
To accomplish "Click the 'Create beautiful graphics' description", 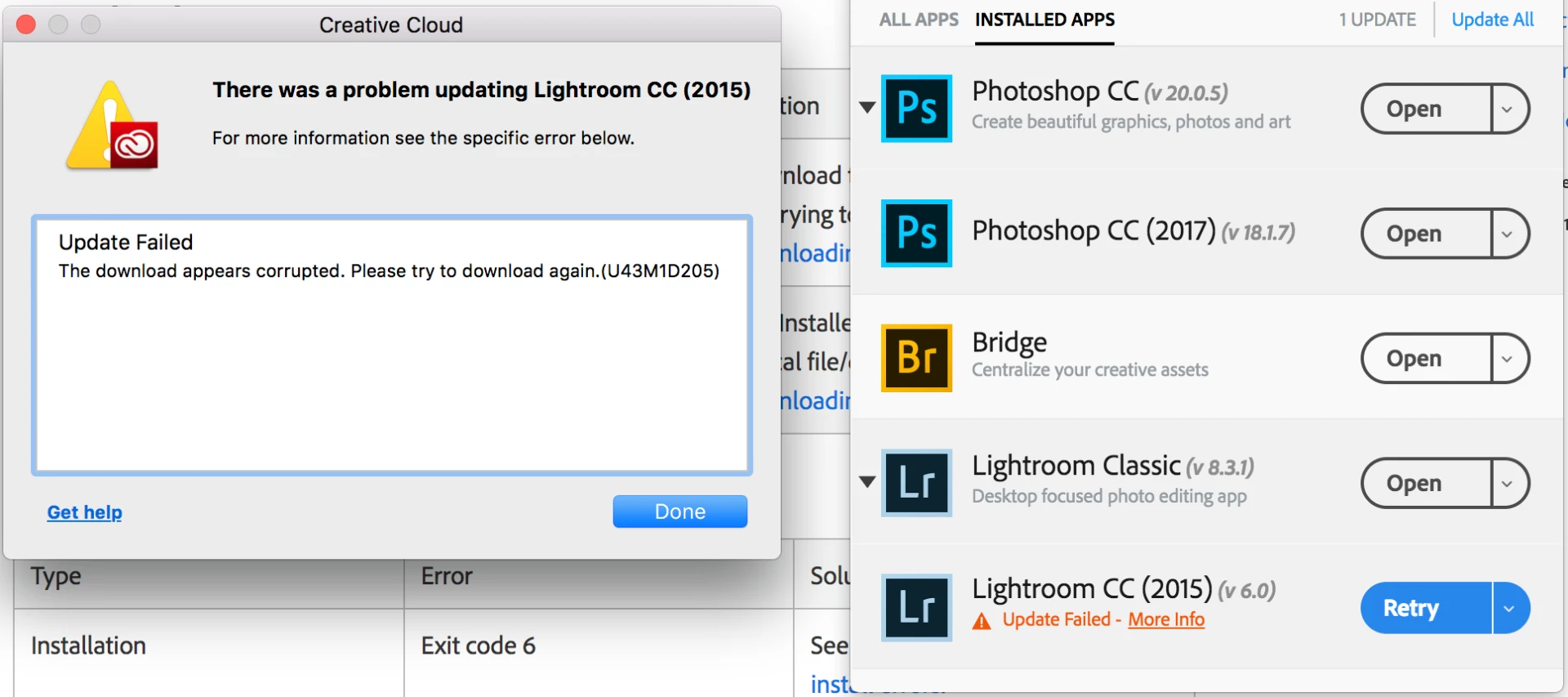I will [x=1131, y=122].
